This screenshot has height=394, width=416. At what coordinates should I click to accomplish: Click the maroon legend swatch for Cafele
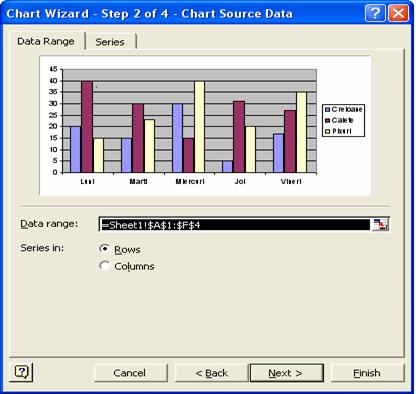pyautogui.click(x=327, y=120)
